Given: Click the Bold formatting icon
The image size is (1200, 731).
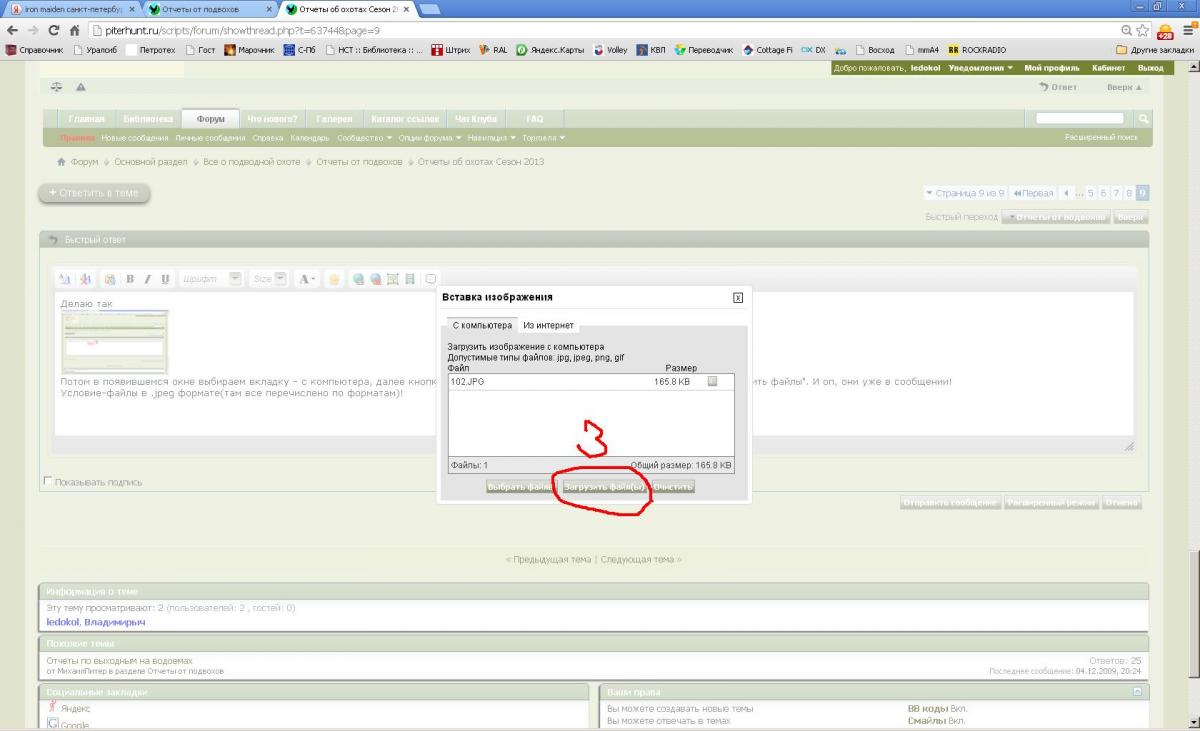Looking at the screenshot, I should [130, 279].
